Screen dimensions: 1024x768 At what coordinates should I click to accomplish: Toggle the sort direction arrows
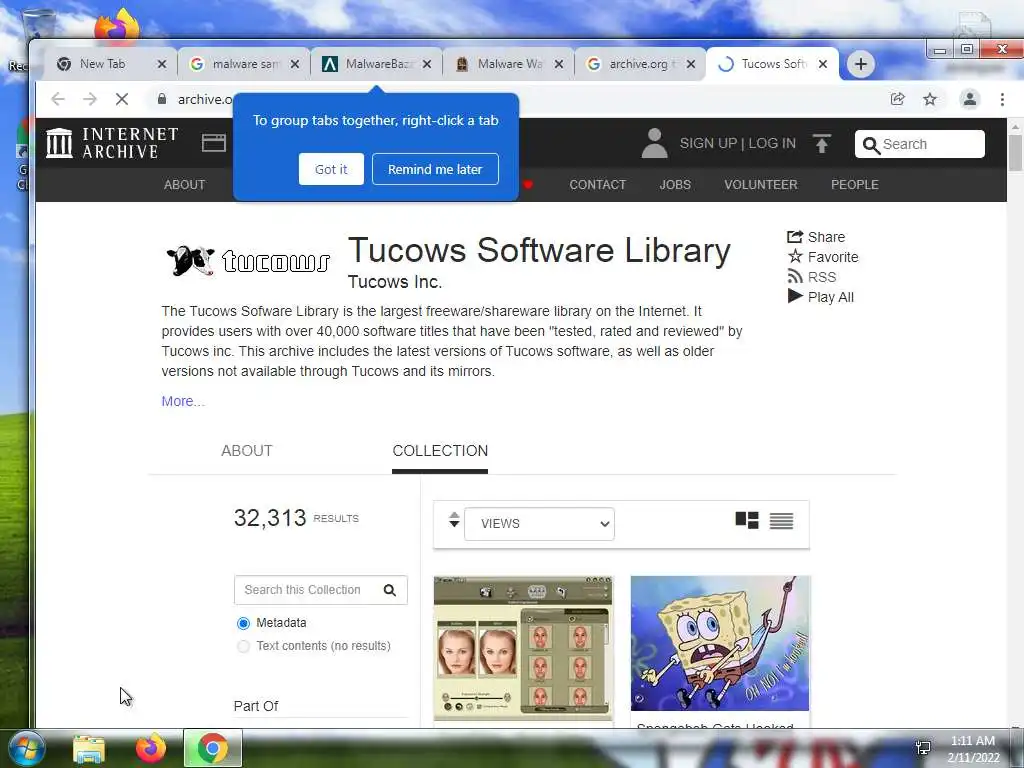pyautogui.click(x=454, y=520)
